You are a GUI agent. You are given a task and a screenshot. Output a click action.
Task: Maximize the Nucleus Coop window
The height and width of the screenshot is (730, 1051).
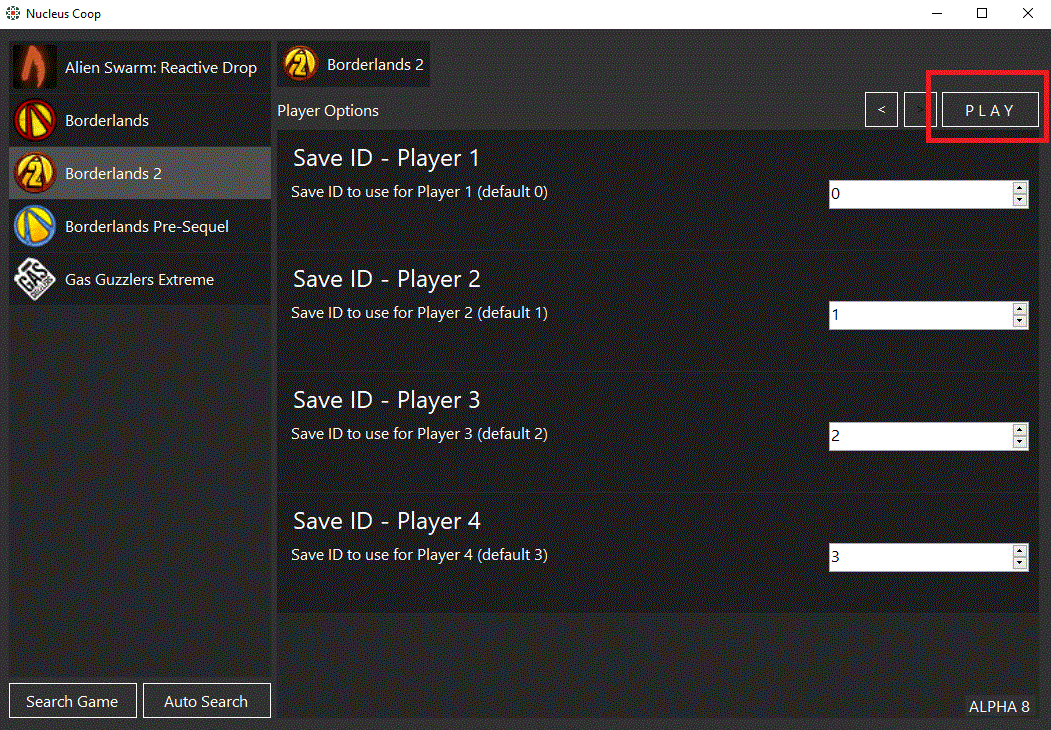pos(982,14)
